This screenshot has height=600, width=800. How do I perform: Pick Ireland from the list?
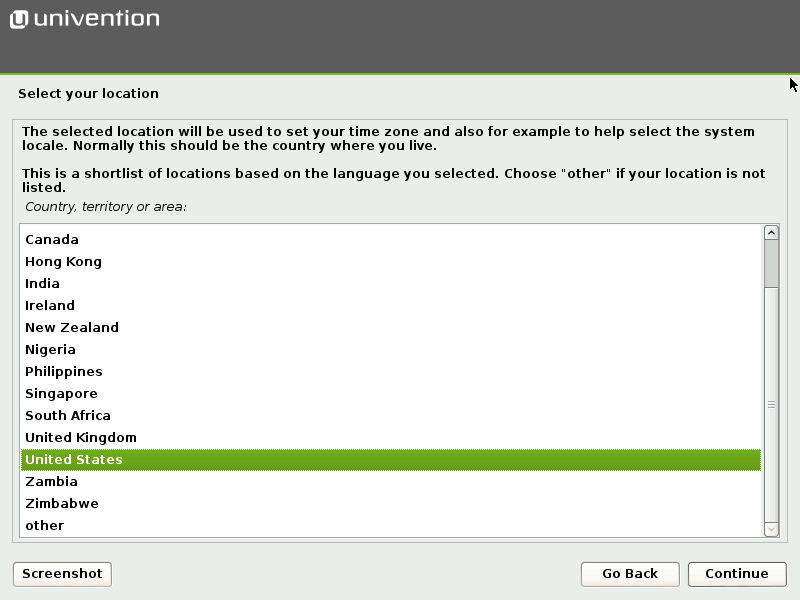coord(50,306)
